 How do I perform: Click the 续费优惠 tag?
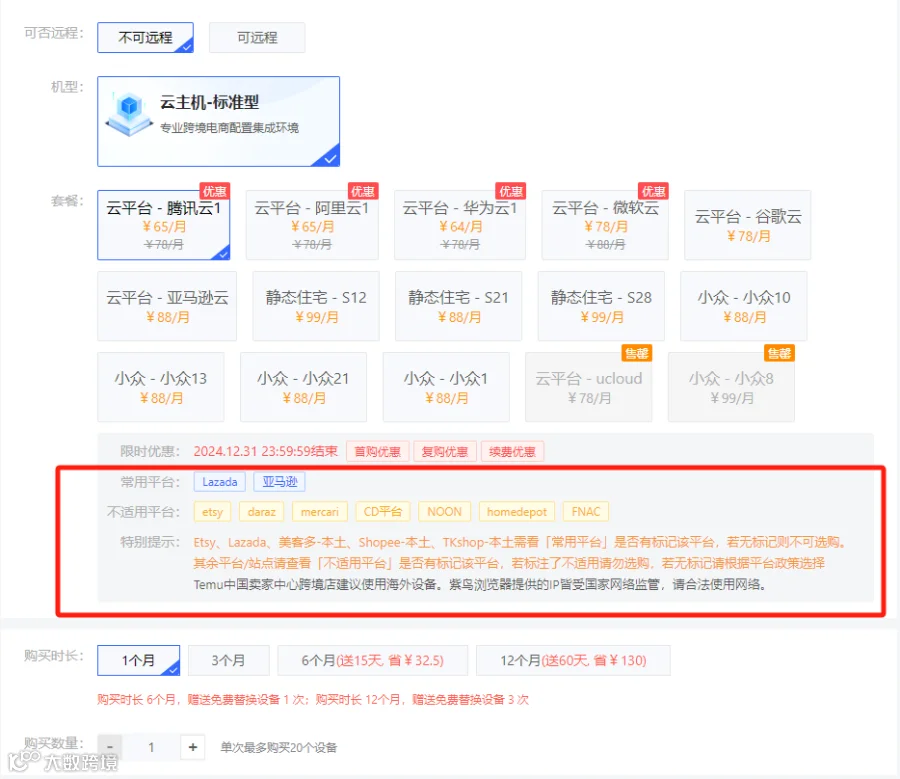click(x=512, y=451)
